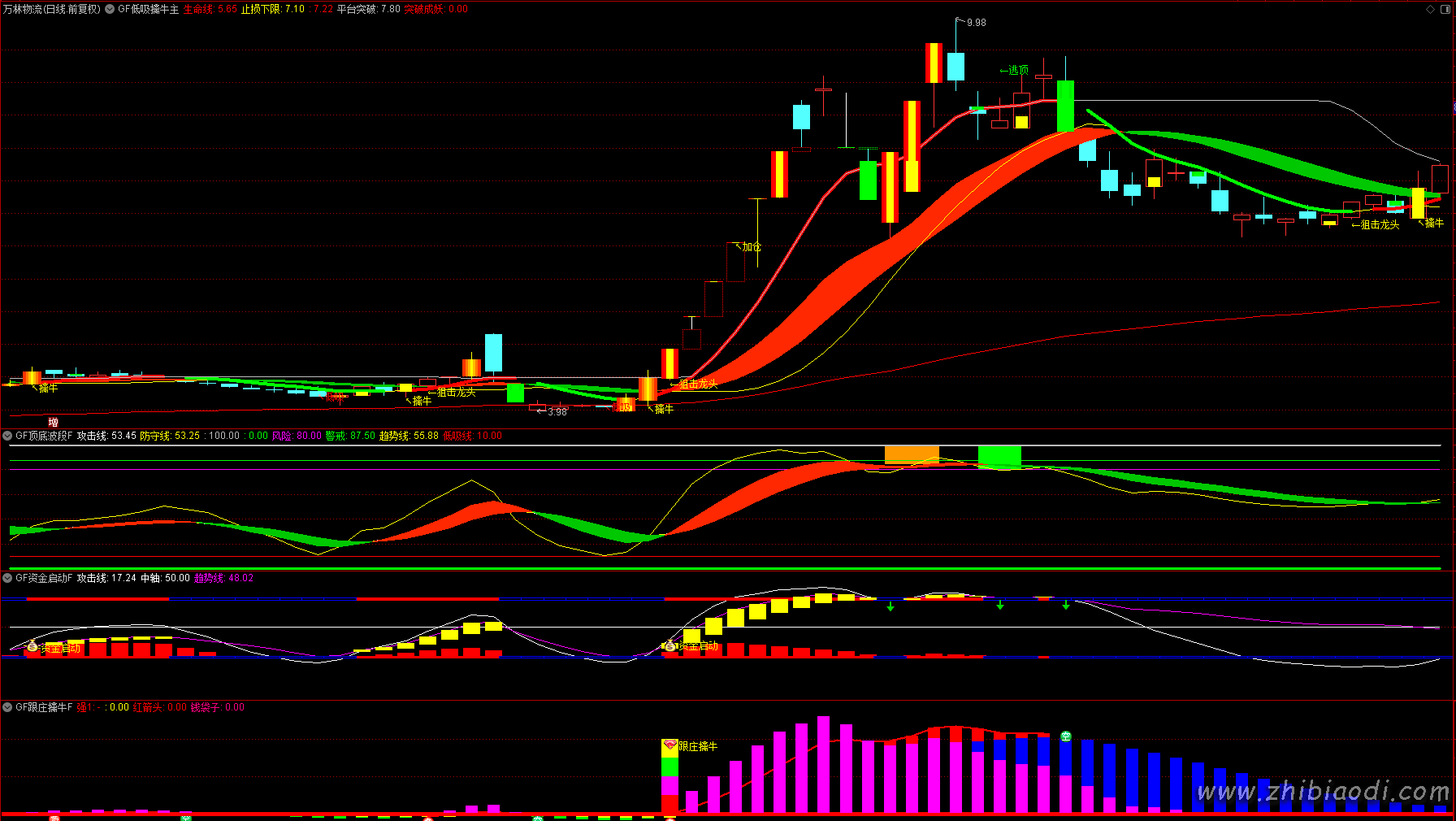Click the 风险: 80.00 value

297,436
